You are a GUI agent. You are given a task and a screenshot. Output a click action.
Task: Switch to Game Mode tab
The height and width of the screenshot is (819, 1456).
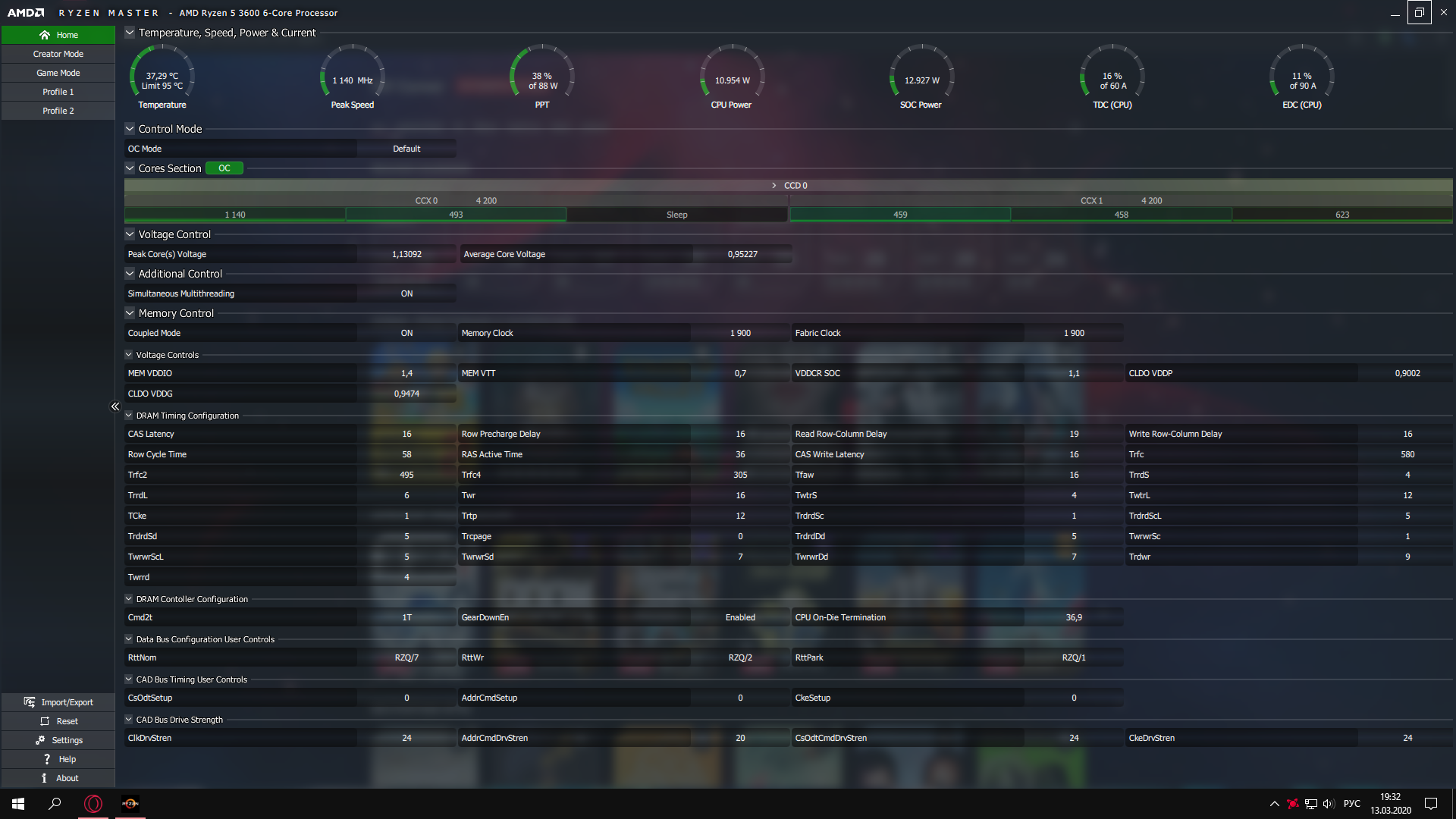[58, 73]
